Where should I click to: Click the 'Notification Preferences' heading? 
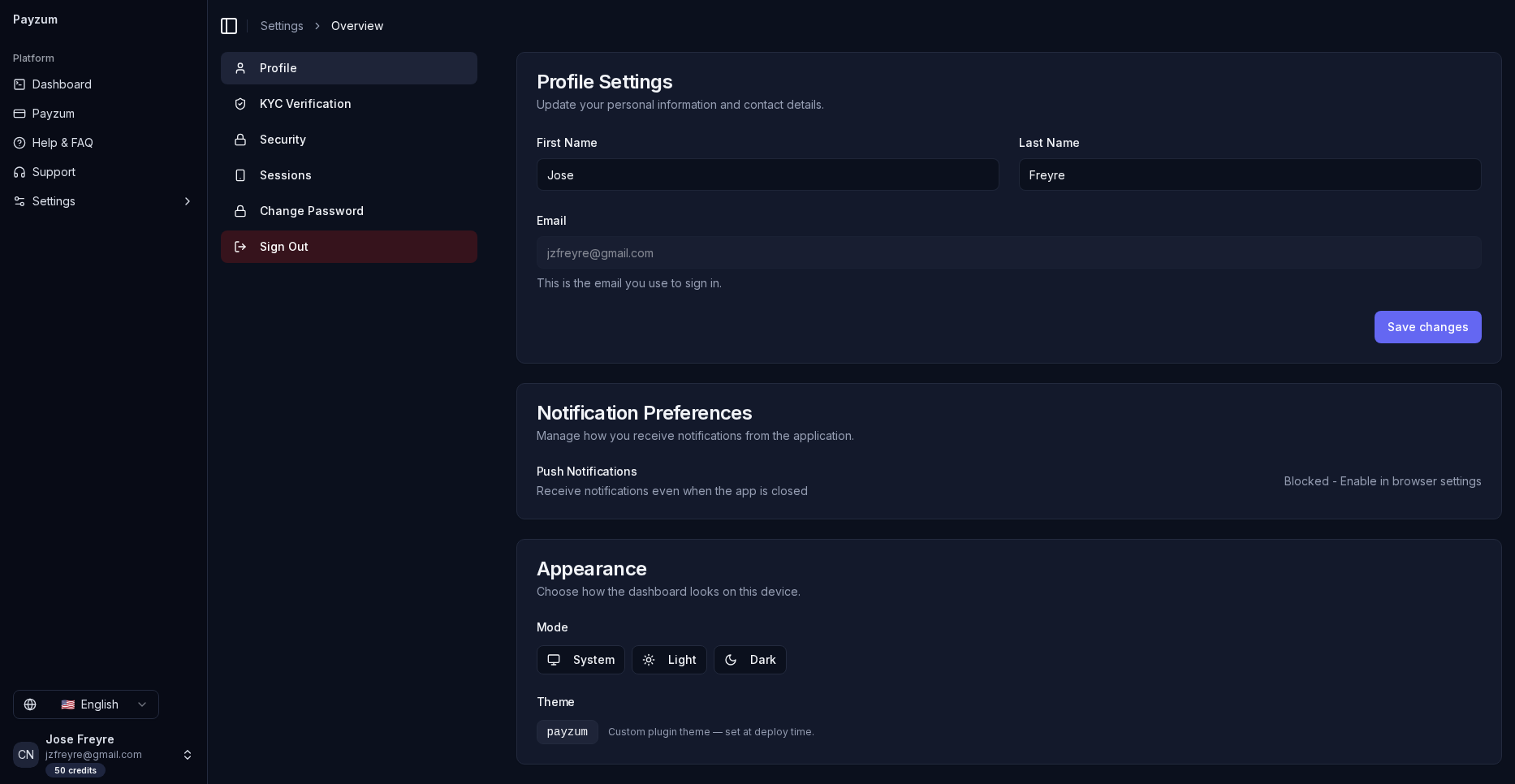[x=644, y=413]
